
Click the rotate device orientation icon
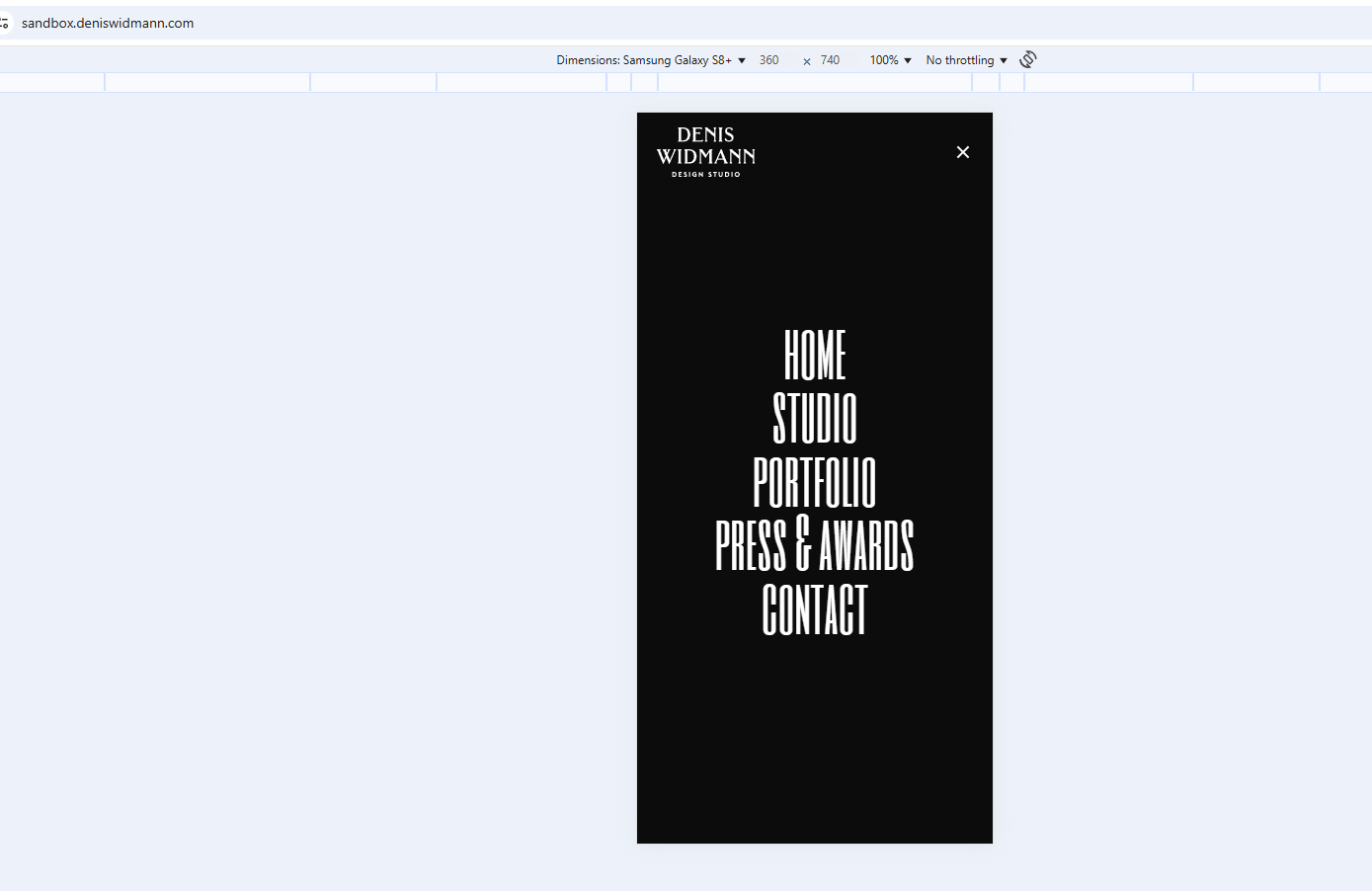point(1028,59)
